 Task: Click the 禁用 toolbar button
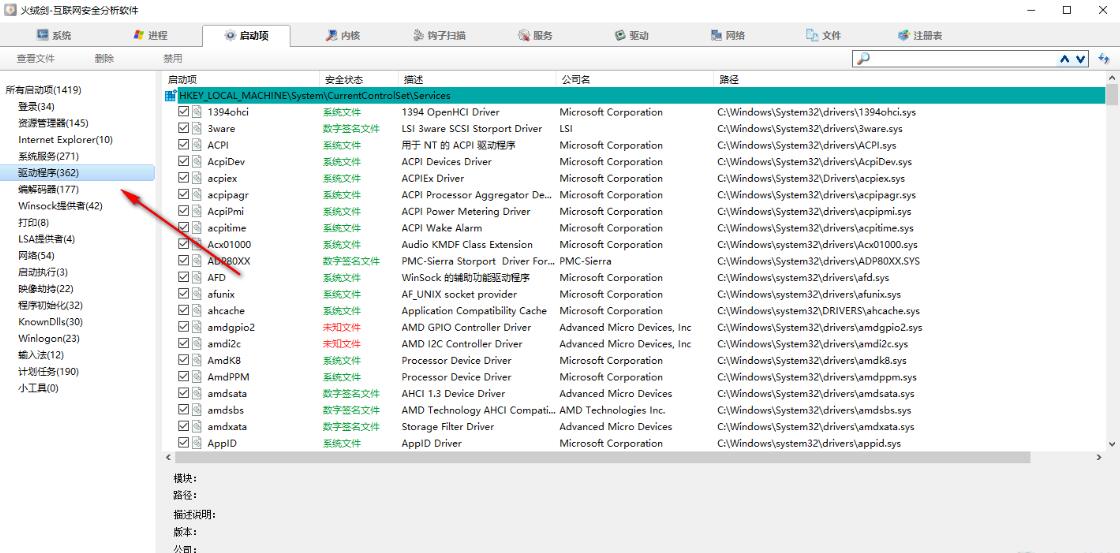point(173,59)
